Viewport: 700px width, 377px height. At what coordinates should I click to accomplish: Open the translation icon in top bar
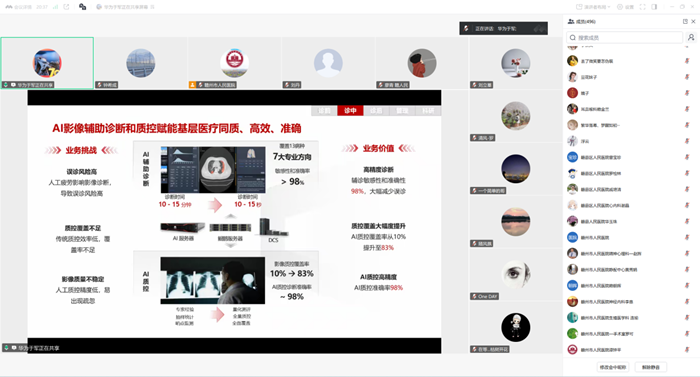[x=83, y=7]
